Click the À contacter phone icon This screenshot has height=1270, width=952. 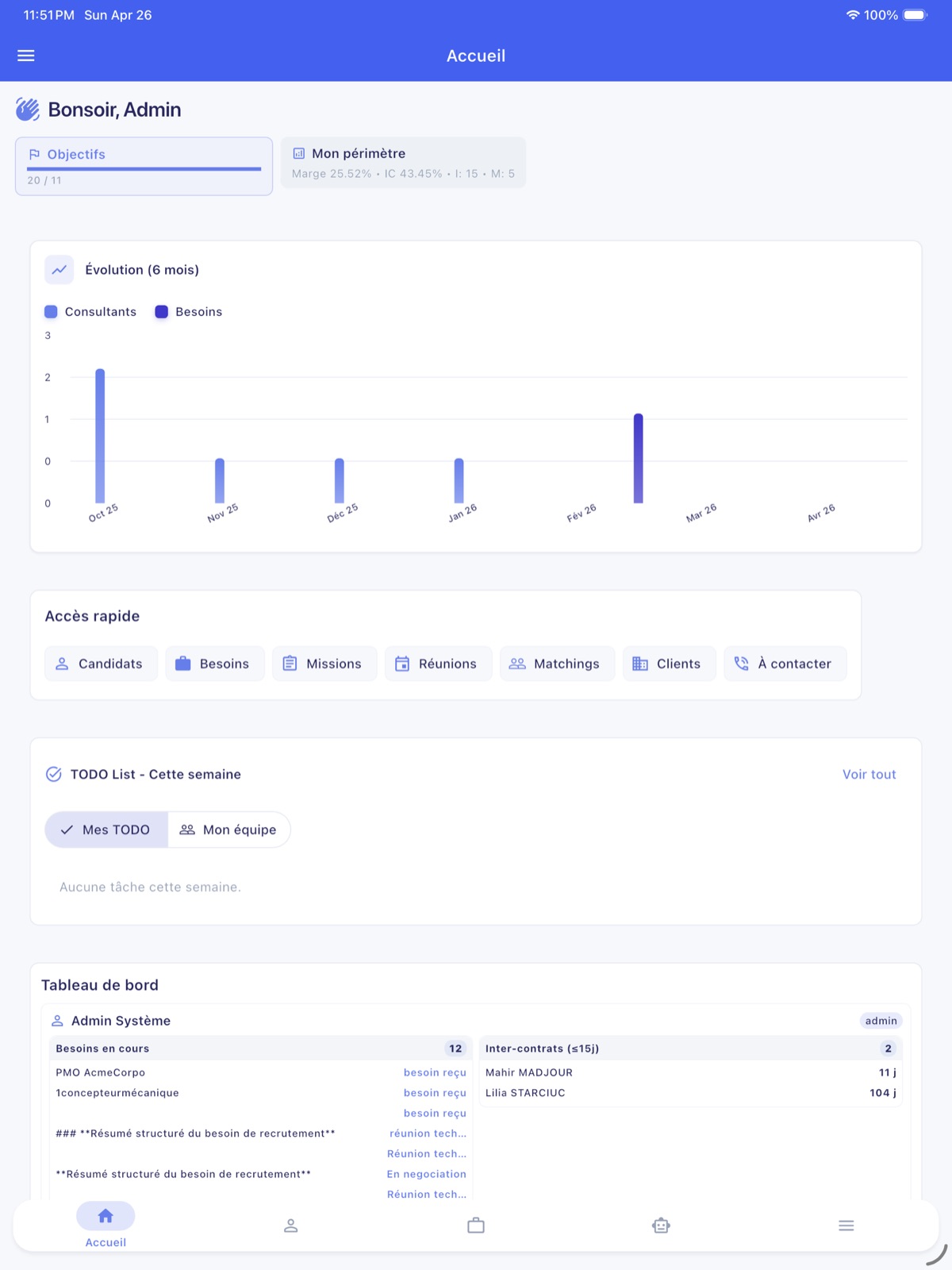point(741,664)
